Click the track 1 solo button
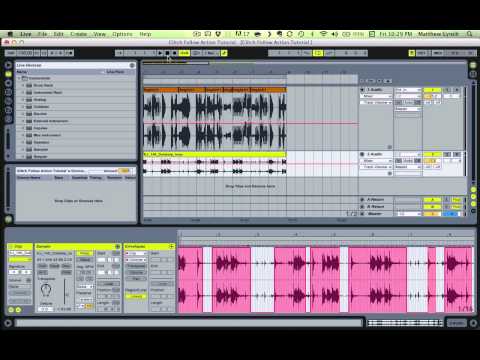480x360 pixels. point(448,90)
